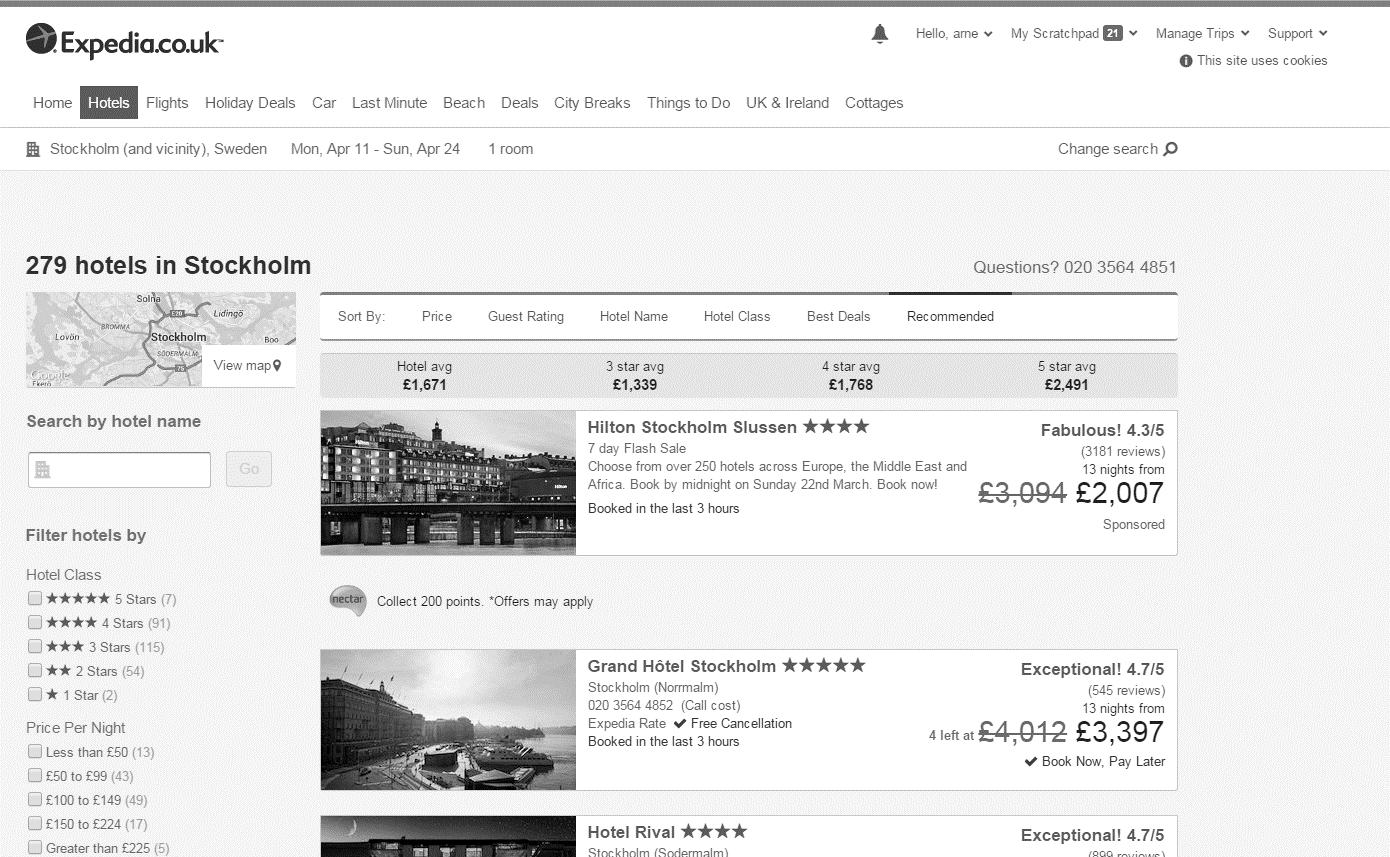Click the magnifier icon next to Change search

pos(1171,149)
